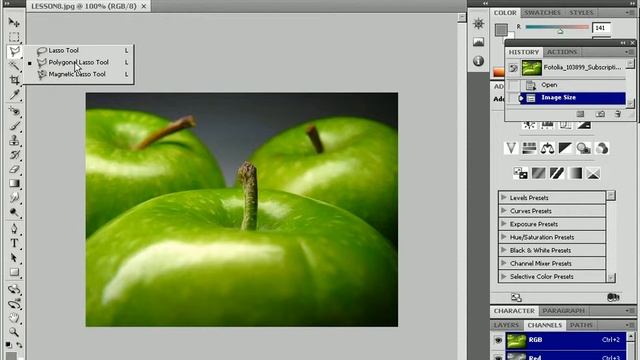The width and height of the screenshot is (640, 360).
Task: Select the History Brush tool
Action: coord(14,155)
